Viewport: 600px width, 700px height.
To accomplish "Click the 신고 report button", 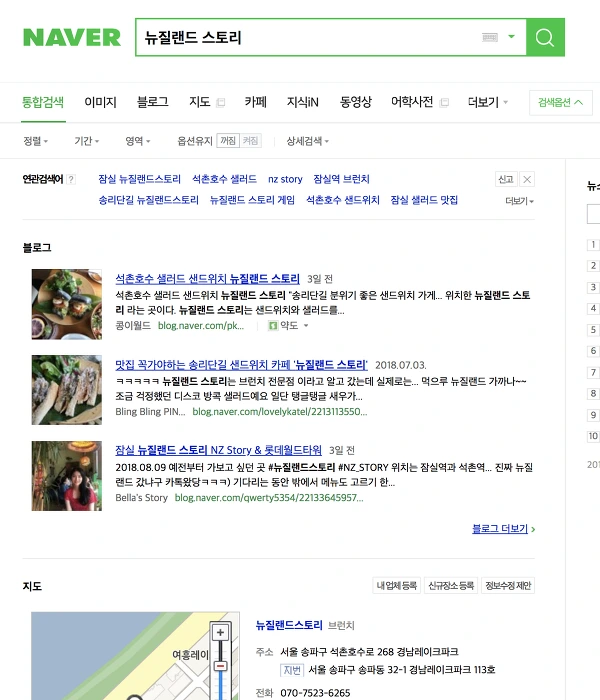I will pos(506,179).
